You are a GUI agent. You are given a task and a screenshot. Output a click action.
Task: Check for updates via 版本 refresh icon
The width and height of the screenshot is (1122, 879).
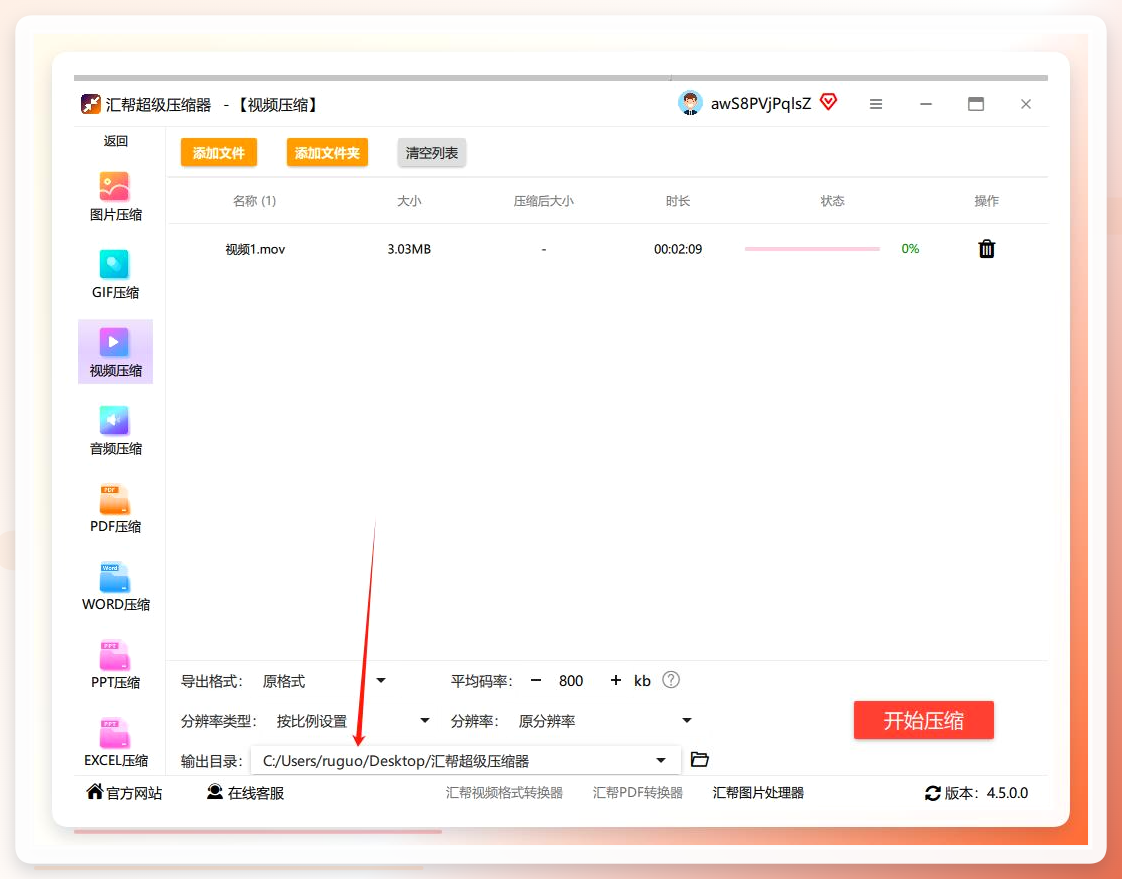(x=932, y=793)
